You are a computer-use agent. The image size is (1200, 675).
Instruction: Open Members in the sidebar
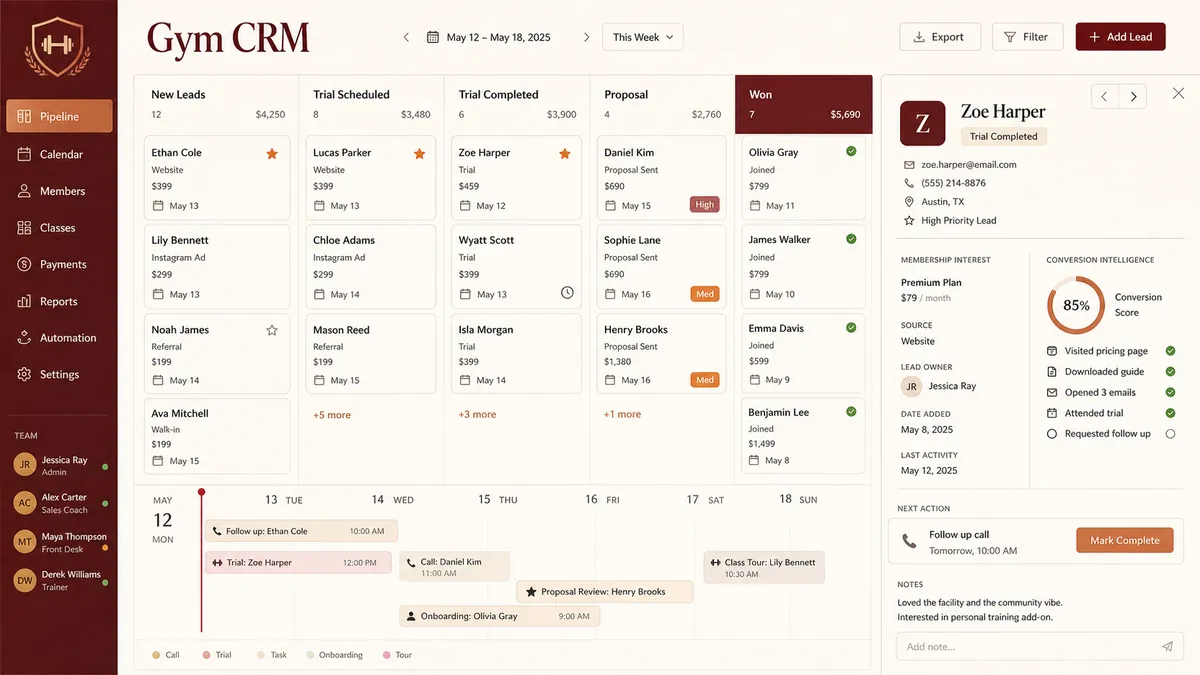[x=59, y=191]
